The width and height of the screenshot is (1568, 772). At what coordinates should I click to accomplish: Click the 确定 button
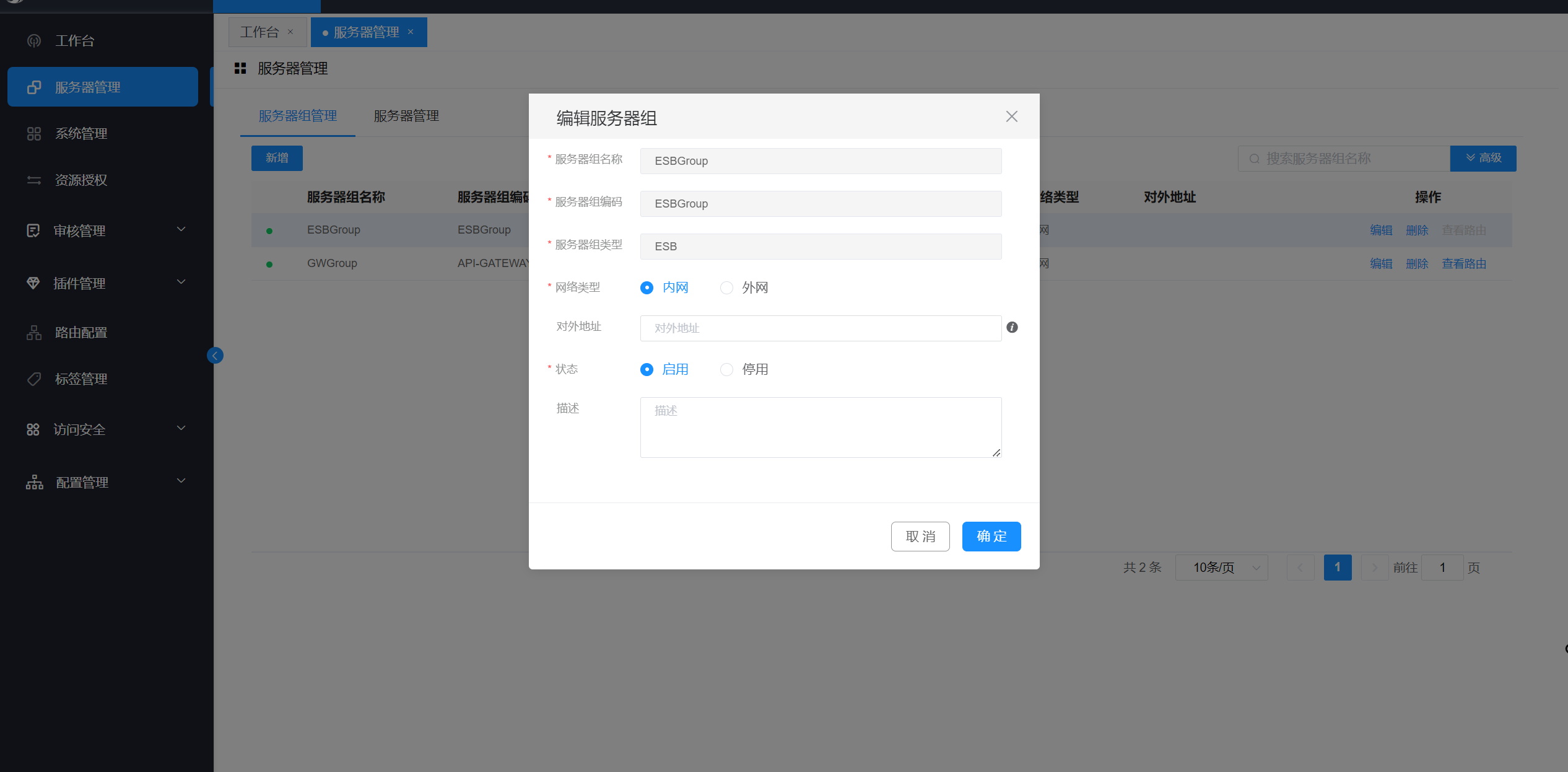pos(991,537)
